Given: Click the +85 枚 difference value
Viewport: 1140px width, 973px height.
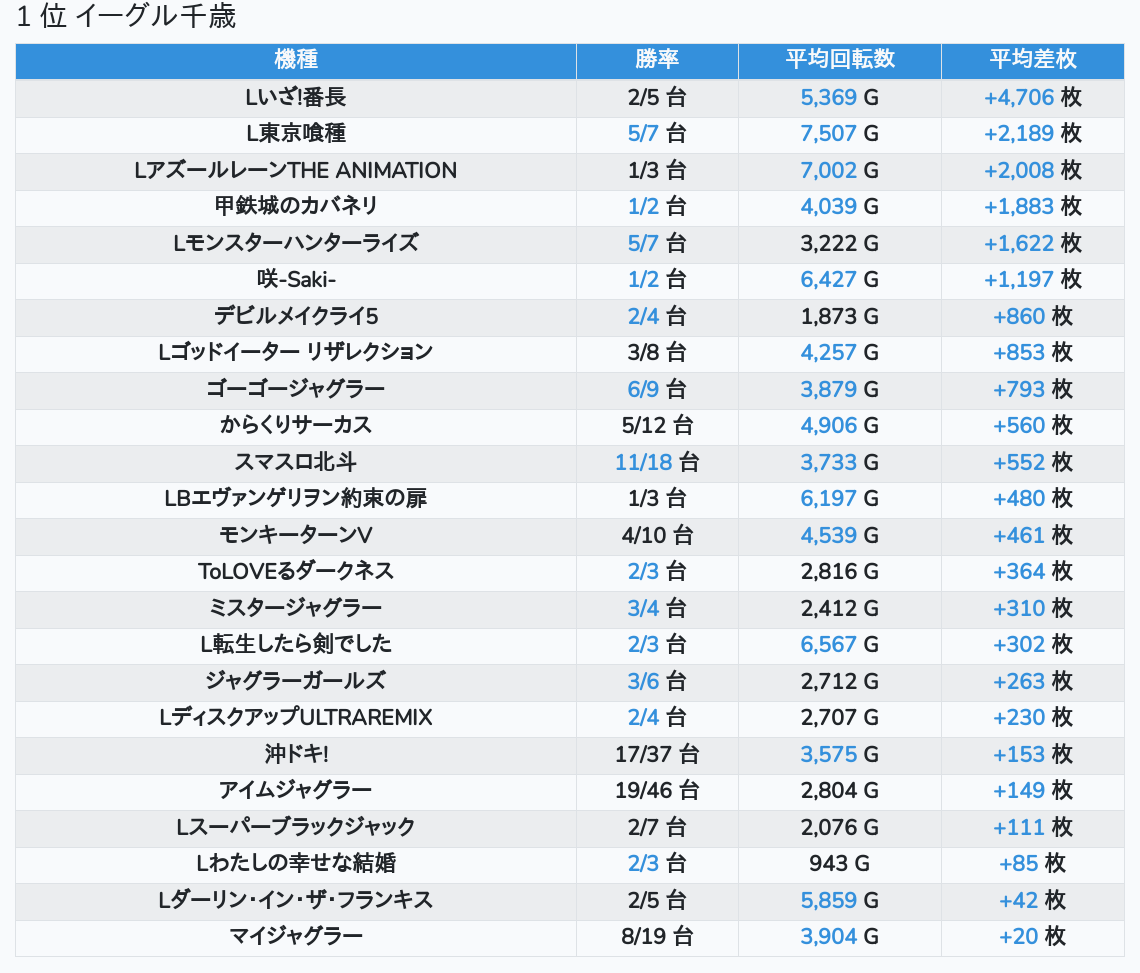Looking at the screenshot, I should (x=1032, y=863).
